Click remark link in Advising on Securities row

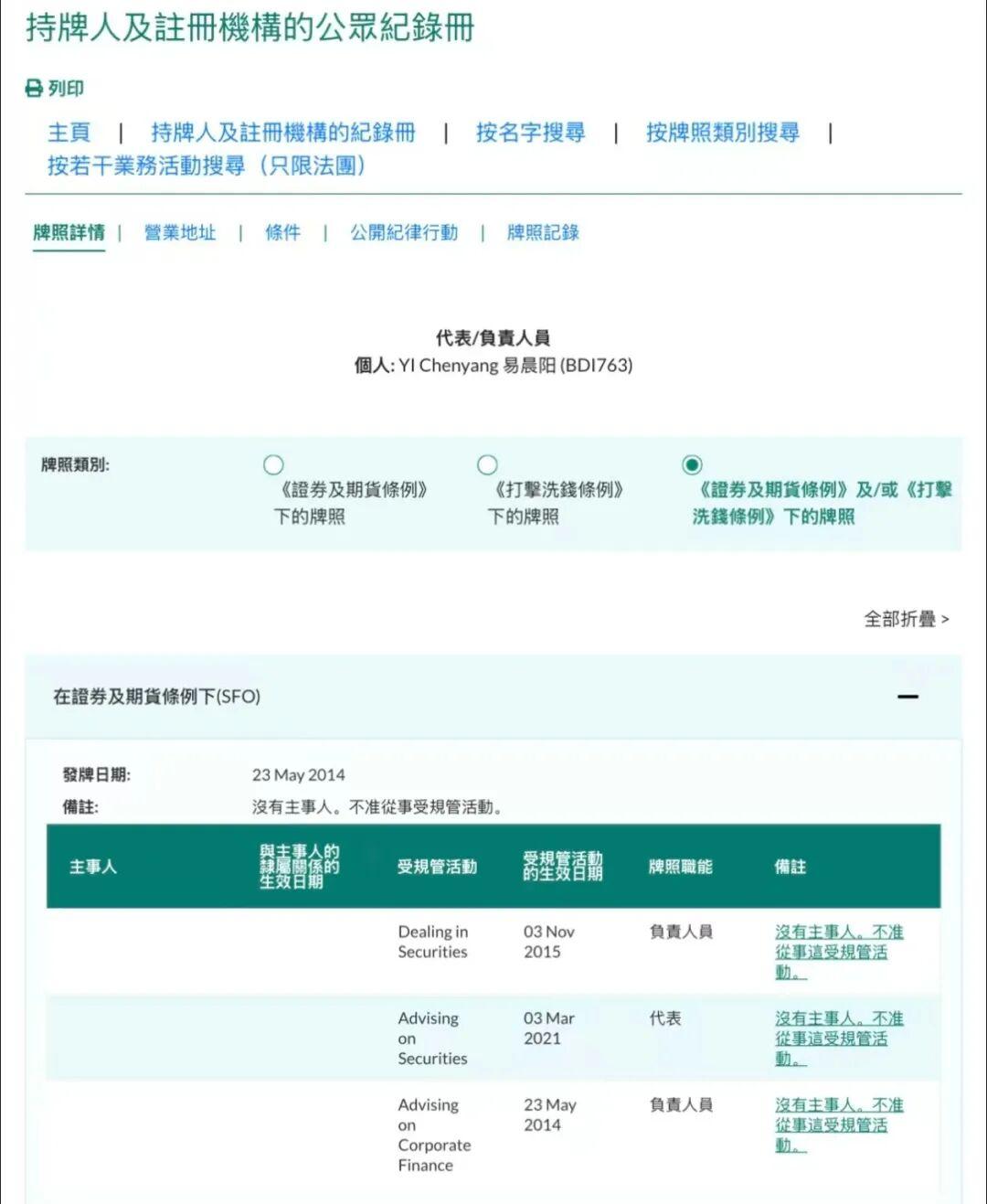point(837,1039)
